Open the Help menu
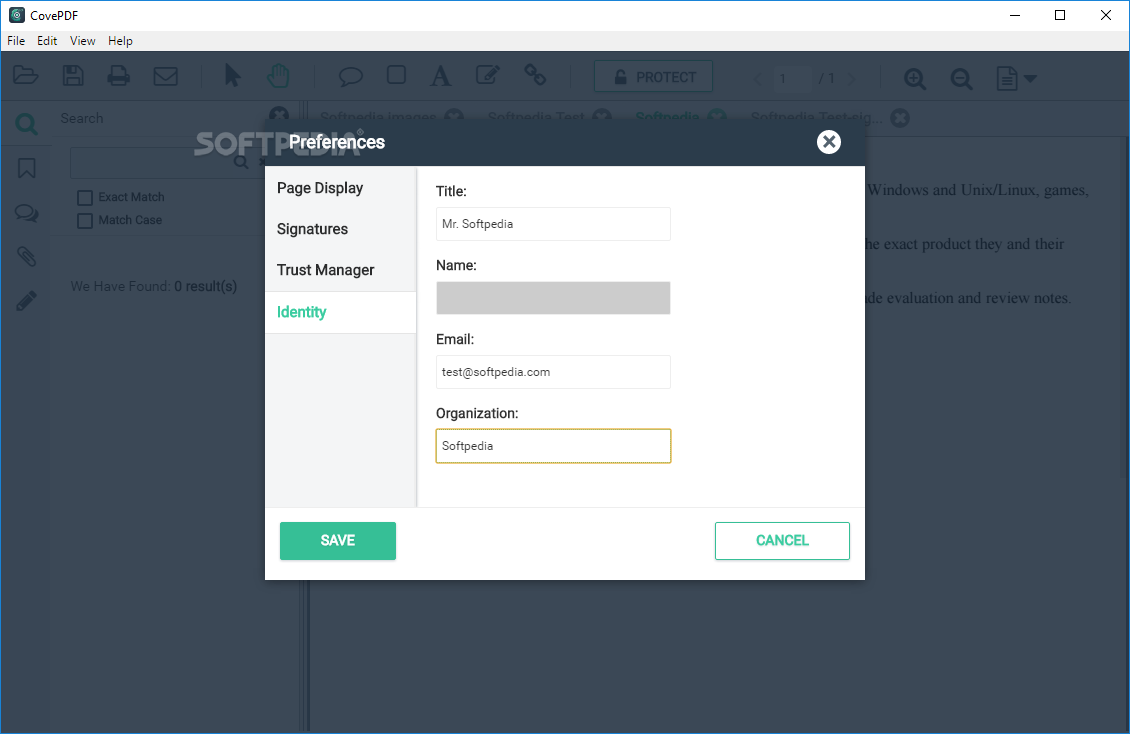Image resolution: width=1130 pixels, height=734 pixels. (120, 41)
